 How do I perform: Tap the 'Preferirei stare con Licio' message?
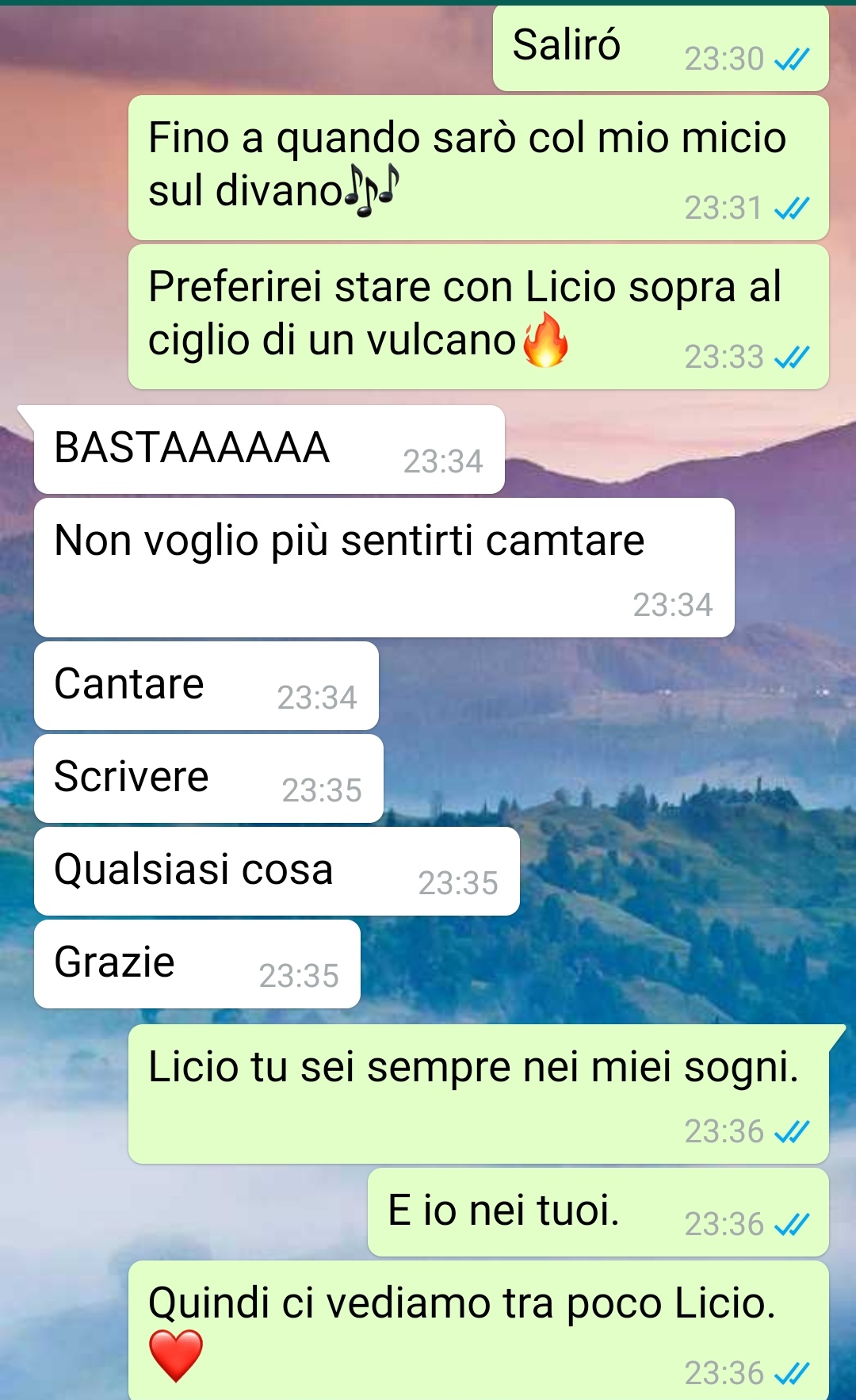[x=479, y=316]
